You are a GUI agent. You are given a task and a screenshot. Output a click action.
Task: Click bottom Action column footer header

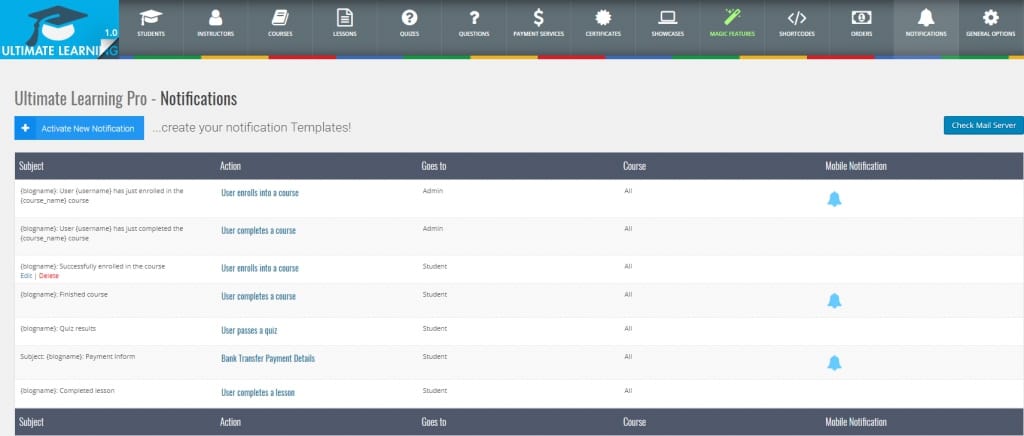tap(231, 422)
